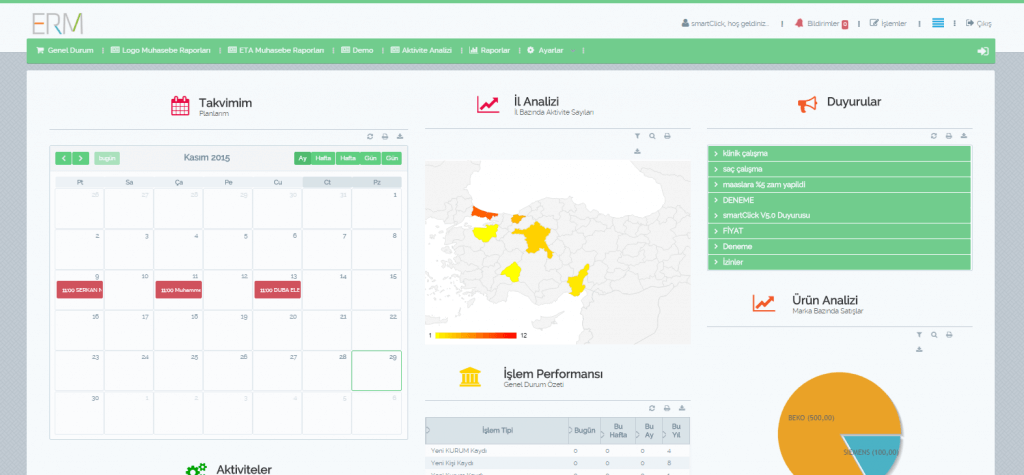Open the İşlemler link

click(888, 24)
